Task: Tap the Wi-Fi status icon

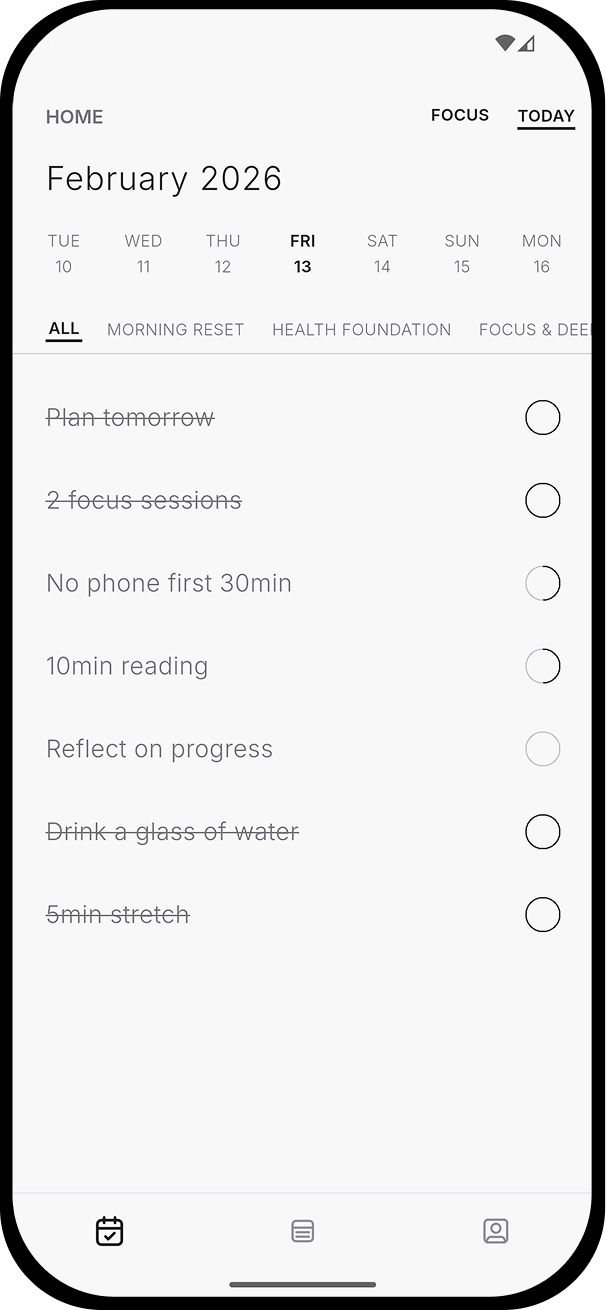Action: [504, 40]
